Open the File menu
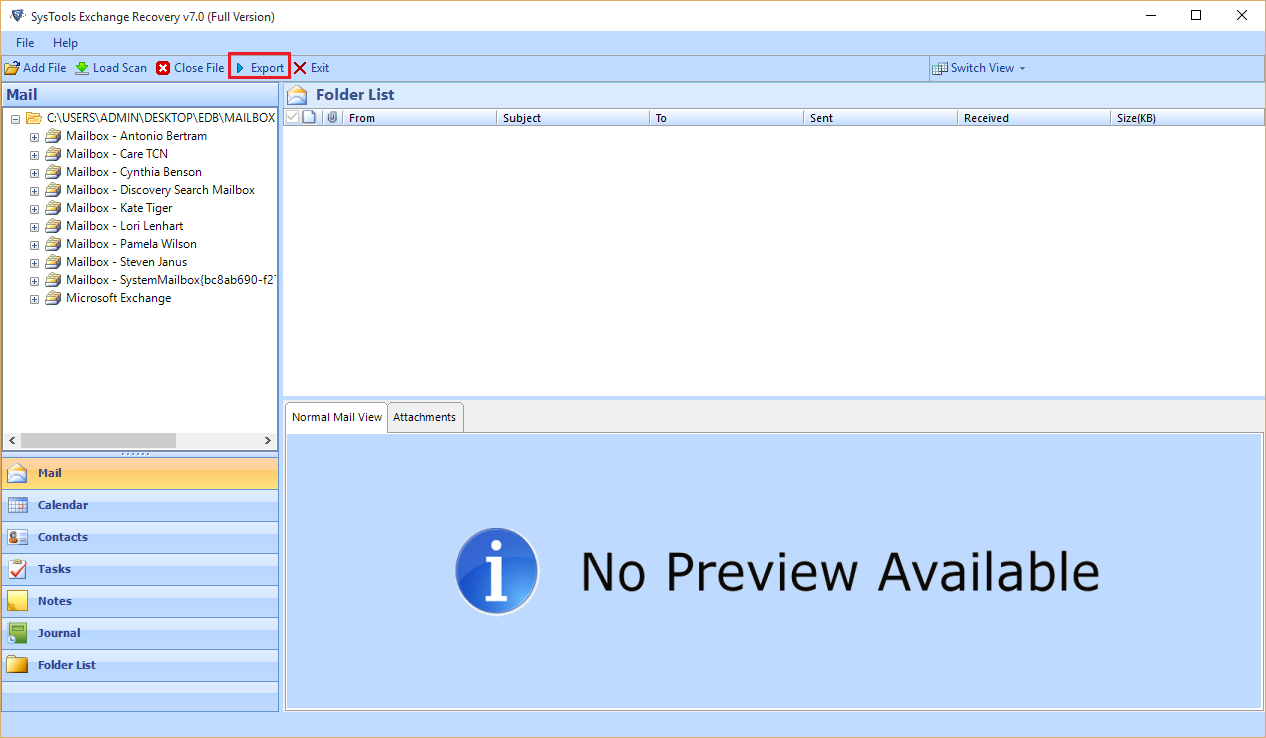 [25, 43]
